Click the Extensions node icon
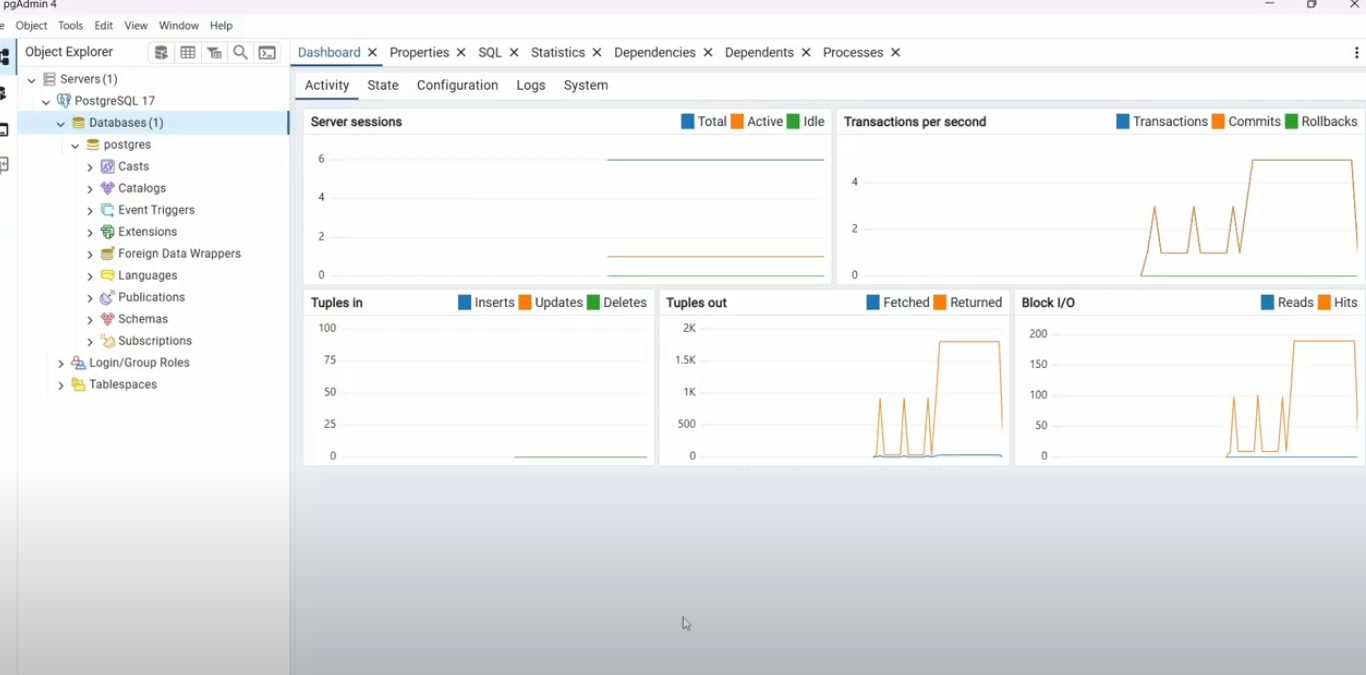Viewport: 1366px width, 675px height. 107,232
